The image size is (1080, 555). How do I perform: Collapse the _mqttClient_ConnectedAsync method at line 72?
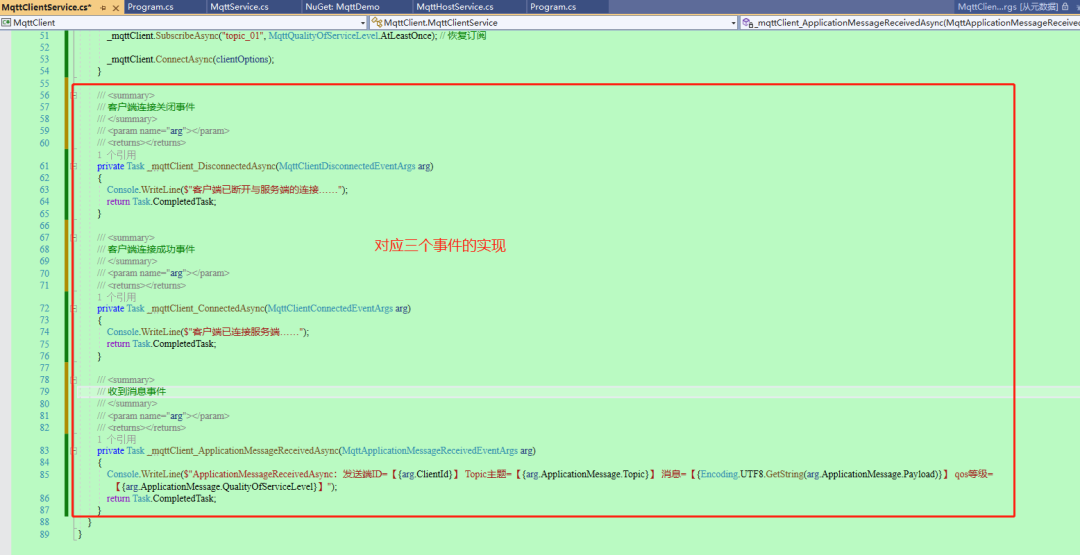click(x=74, y=308)
